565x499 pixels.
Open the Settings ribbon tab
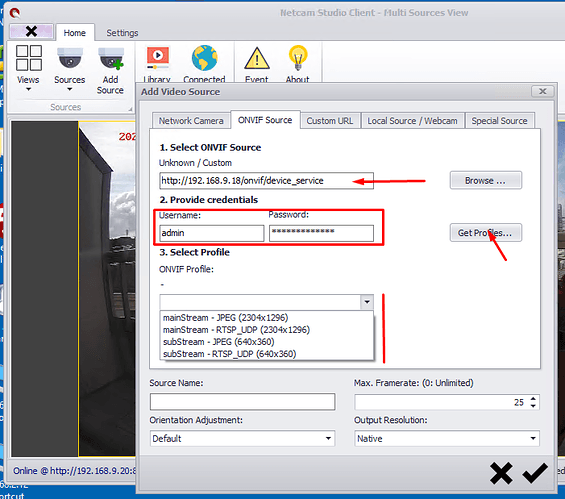(x=122, y=33)
